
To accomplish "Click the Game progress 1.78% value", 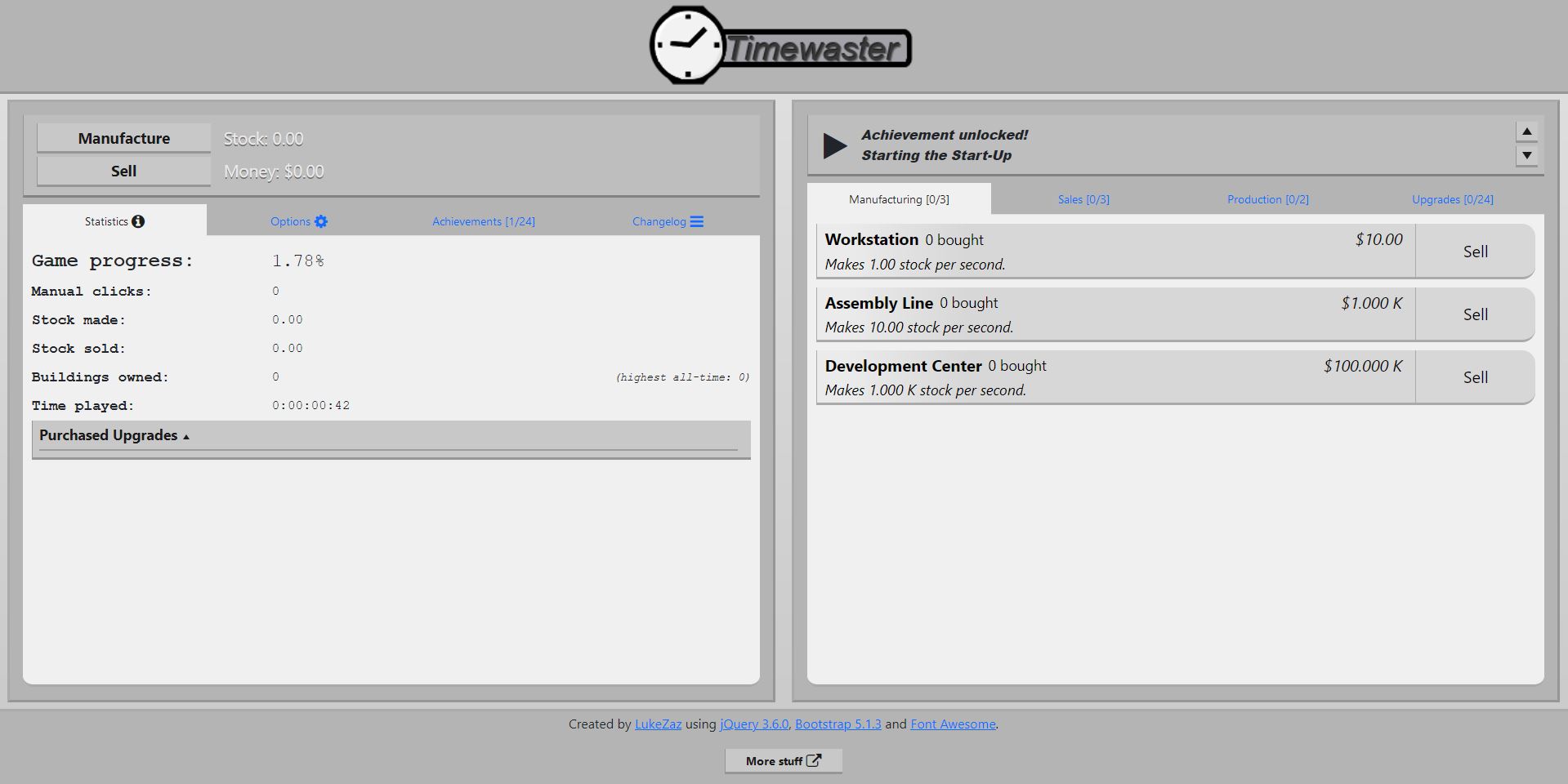I will click(x=297, y=261).
